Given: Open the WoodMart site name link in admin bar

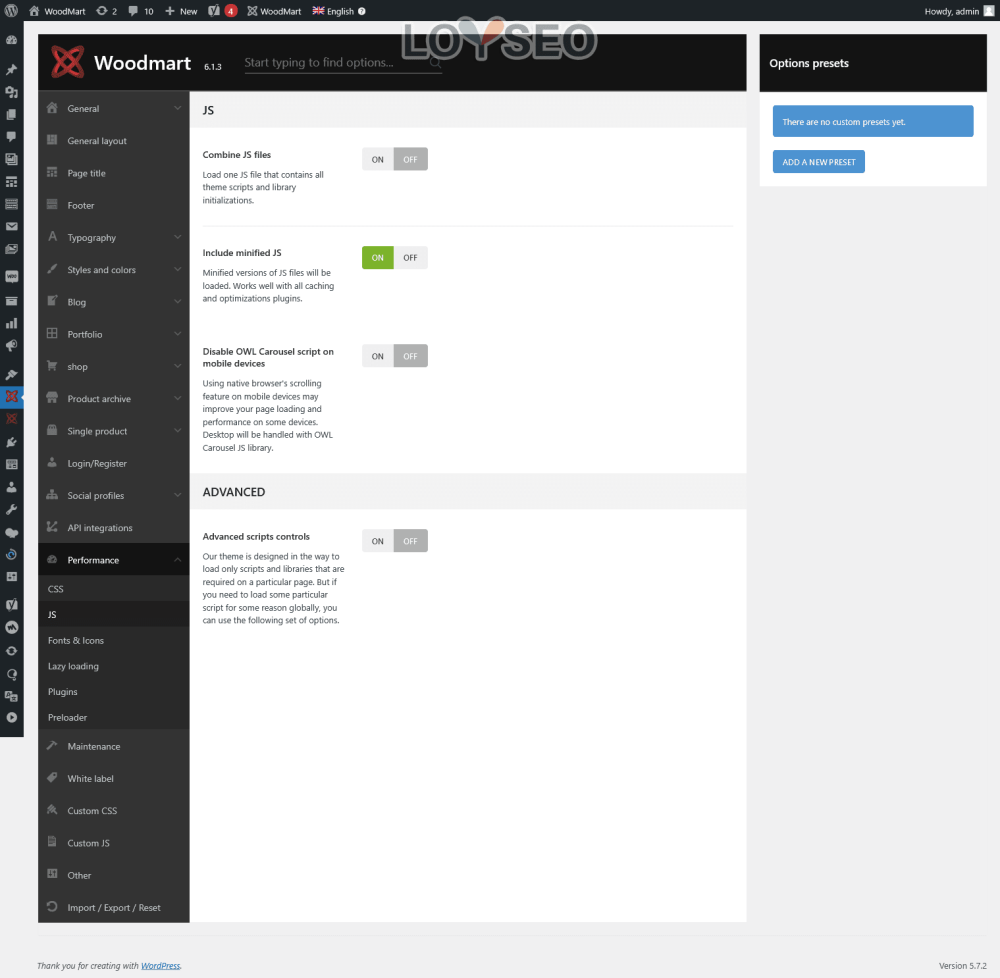Looking at the screenshot, I should 57,11.
